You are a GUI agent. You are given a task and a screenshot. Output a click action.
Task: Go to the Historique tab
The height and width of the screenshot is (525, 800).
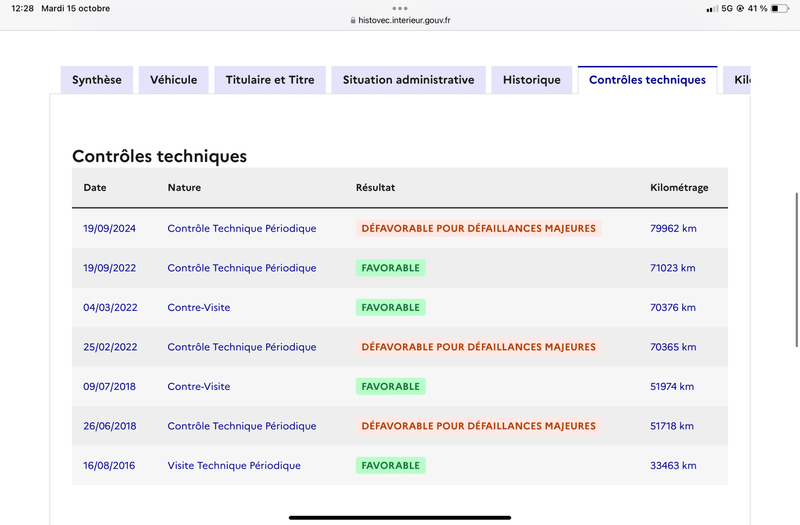[x=532, y=80]
